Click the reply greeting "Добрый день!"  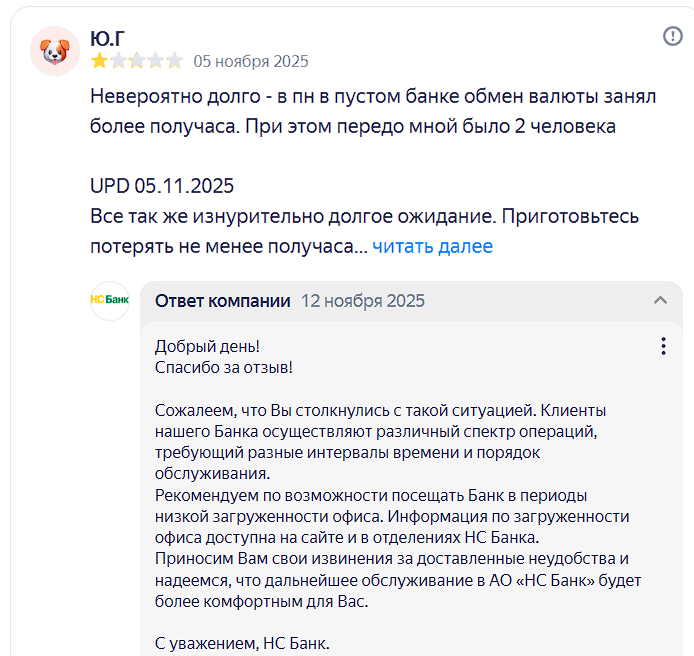click(x=207, y=346)
